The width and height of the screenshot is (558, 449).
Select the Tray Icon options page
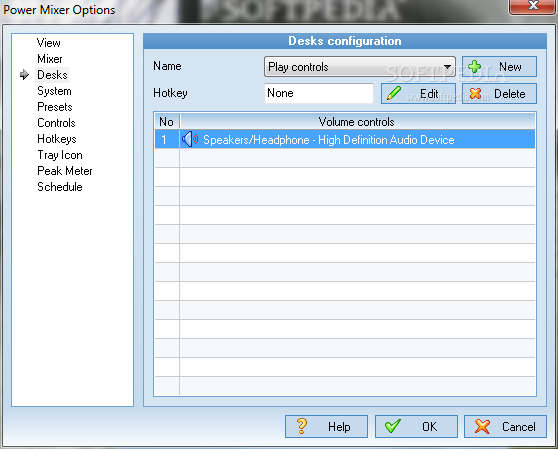tap(60, 155)
